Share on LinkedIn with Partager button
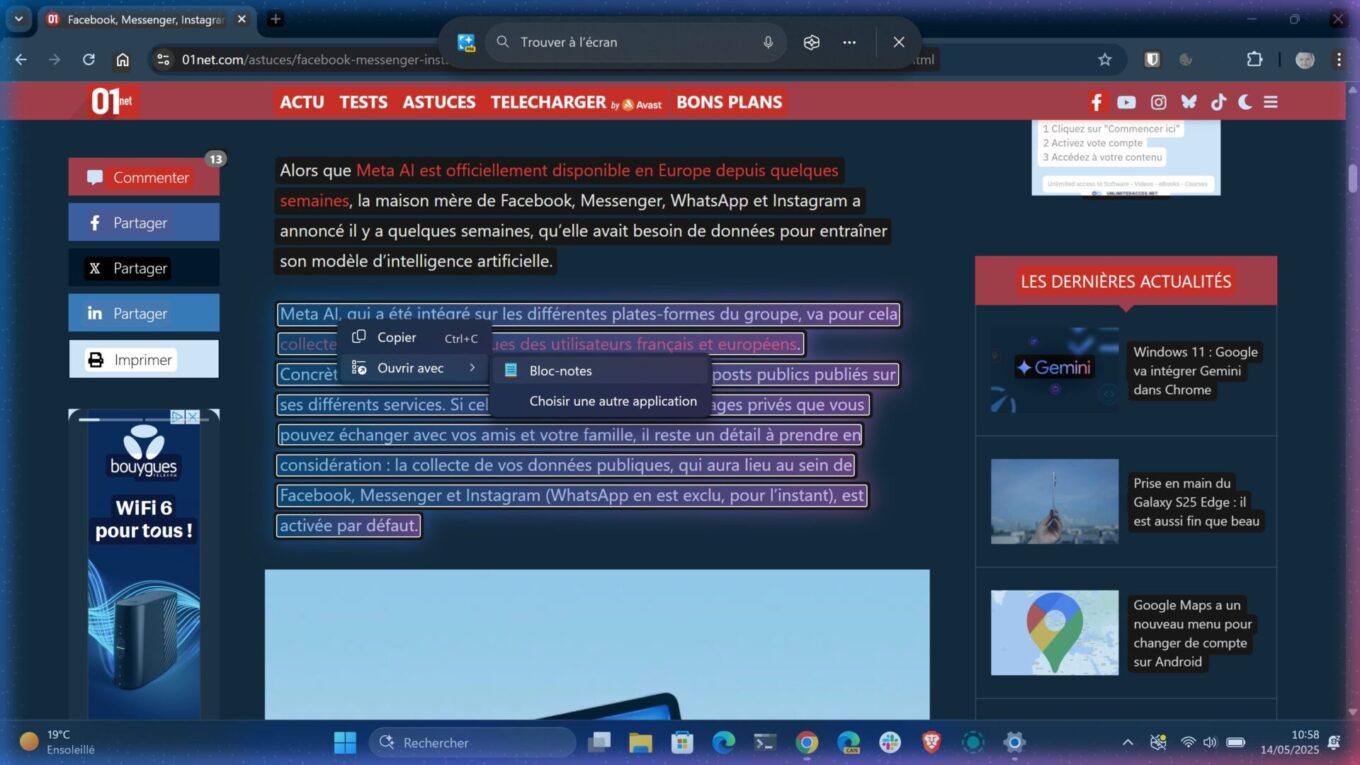The image size is (1360, 765). point(144,313)
